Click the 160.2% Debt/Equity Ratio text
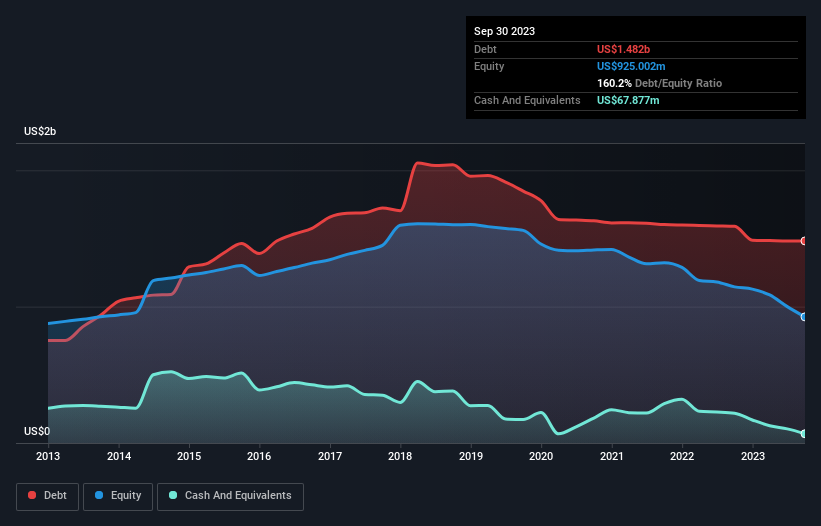821x526 pixels. (x=659, y=84)
